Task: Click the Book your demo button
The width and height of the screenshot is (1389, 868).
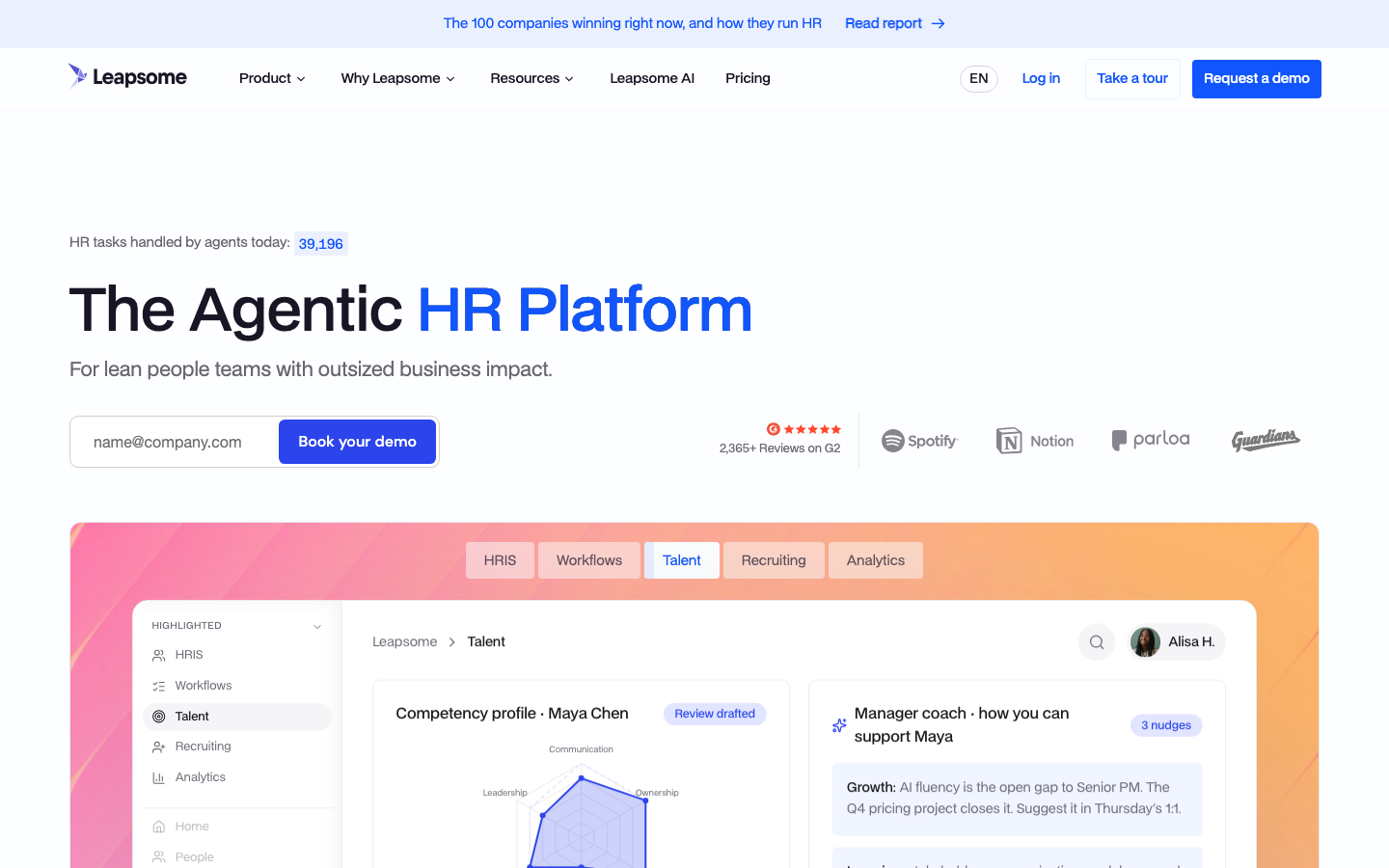Action: click(x=357, y=442)
